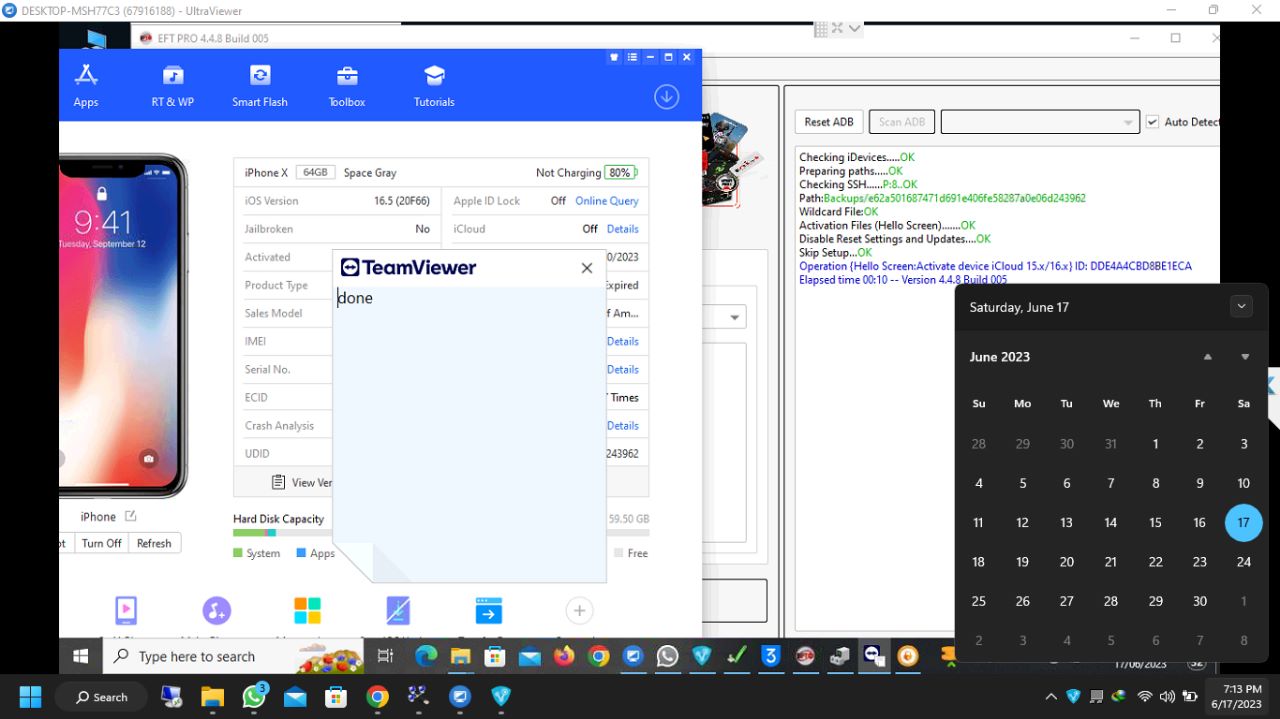Open Firefox on the remote taskbar
This screenshot has width=1280, height=719.
pos(564,656)
